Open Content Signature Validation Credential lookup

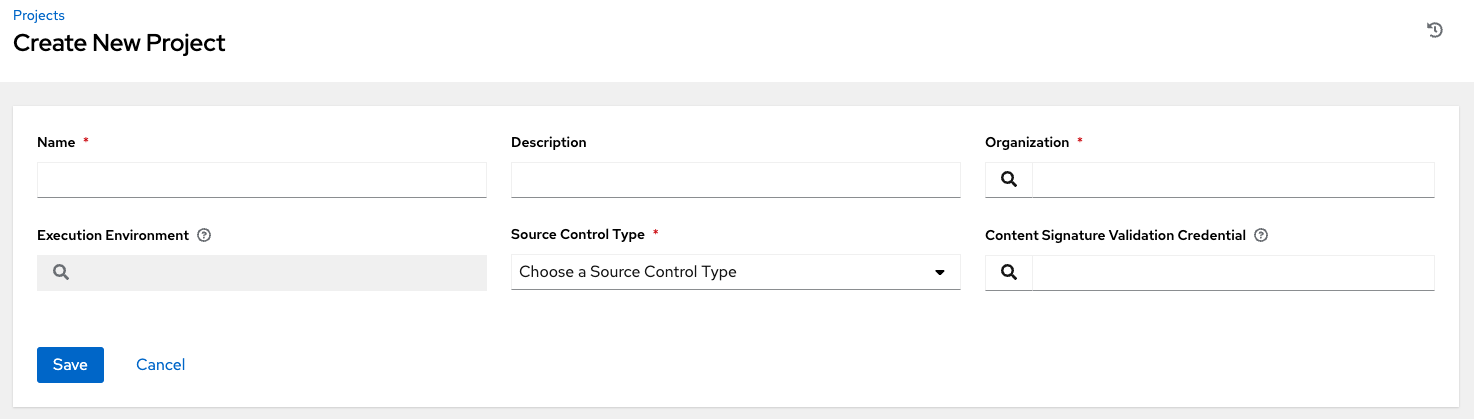pos(1009,272)
